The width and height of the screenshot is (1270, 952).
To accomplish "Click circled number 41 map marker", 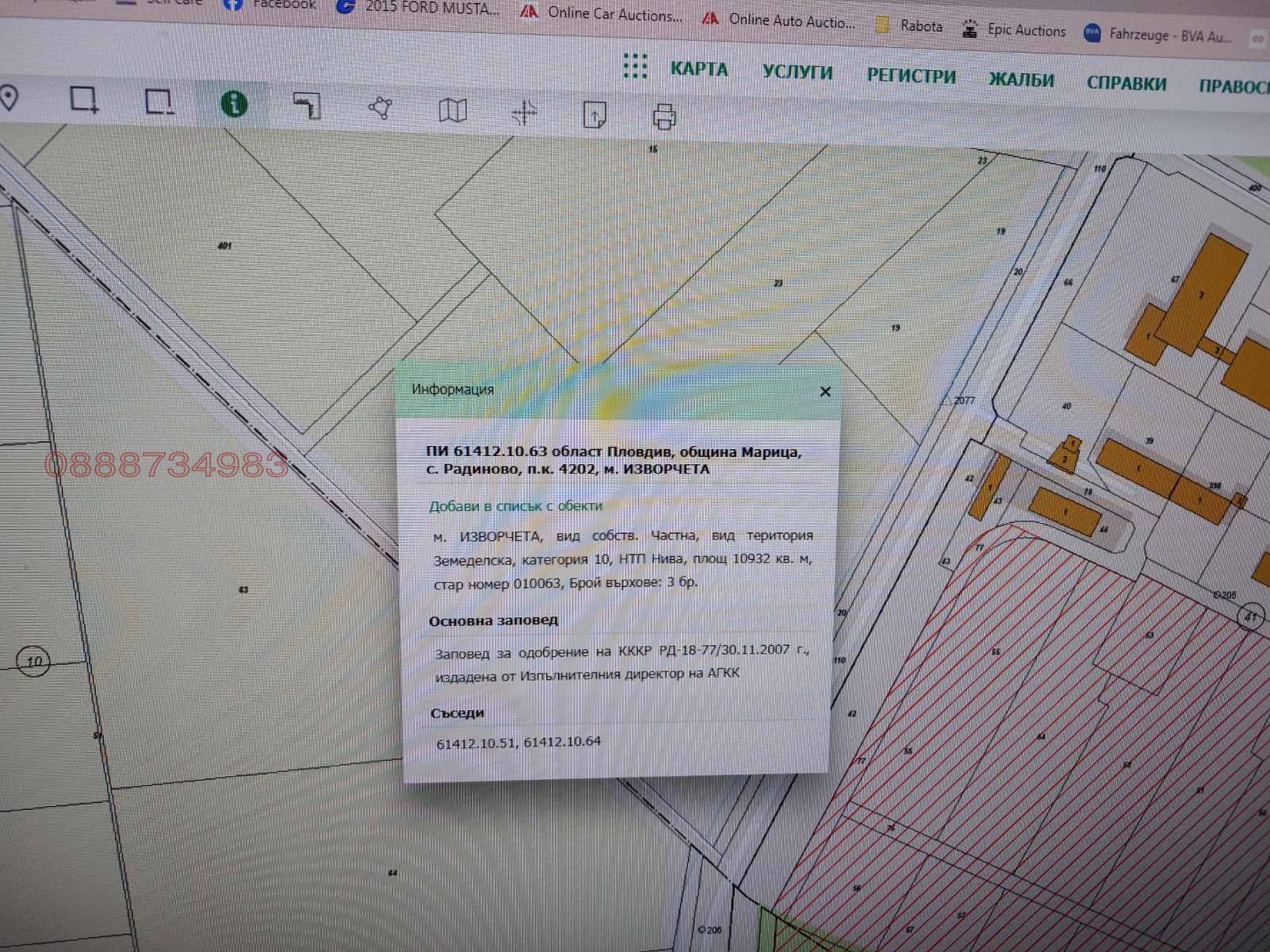I will [x=1252, y=616].
